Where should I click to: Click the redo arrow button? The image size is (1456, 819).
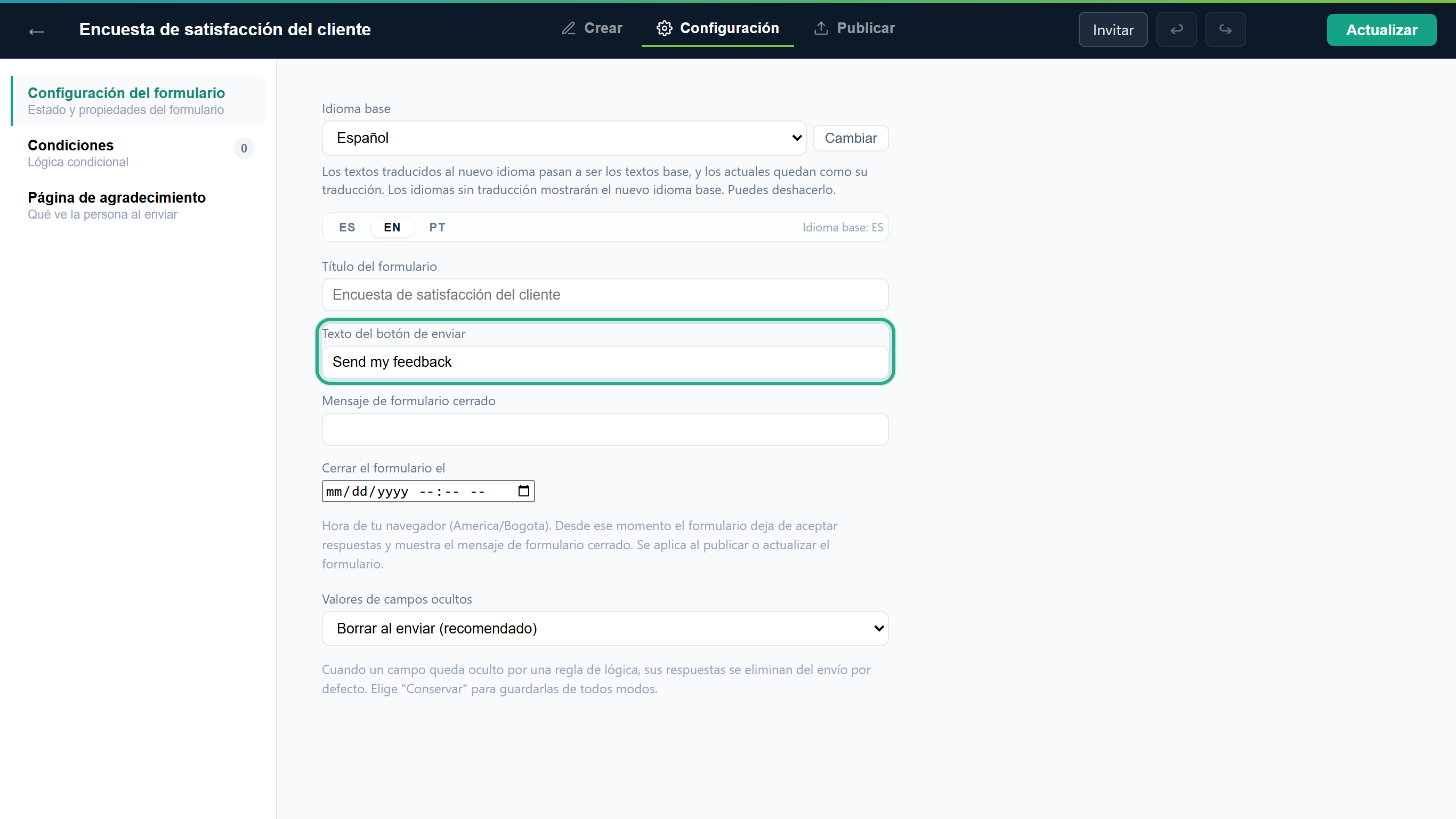(1225, 29)
